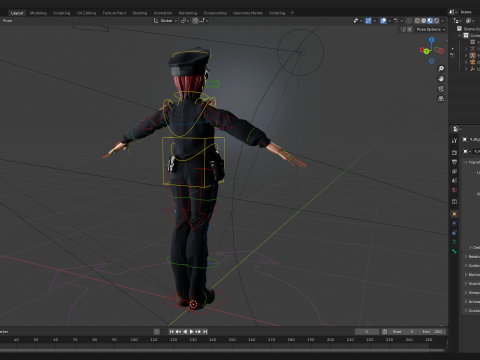Open the green Armature data tab
Viewport: 480px width, 360px height.
pyautogui.click(x=454, y=242)
